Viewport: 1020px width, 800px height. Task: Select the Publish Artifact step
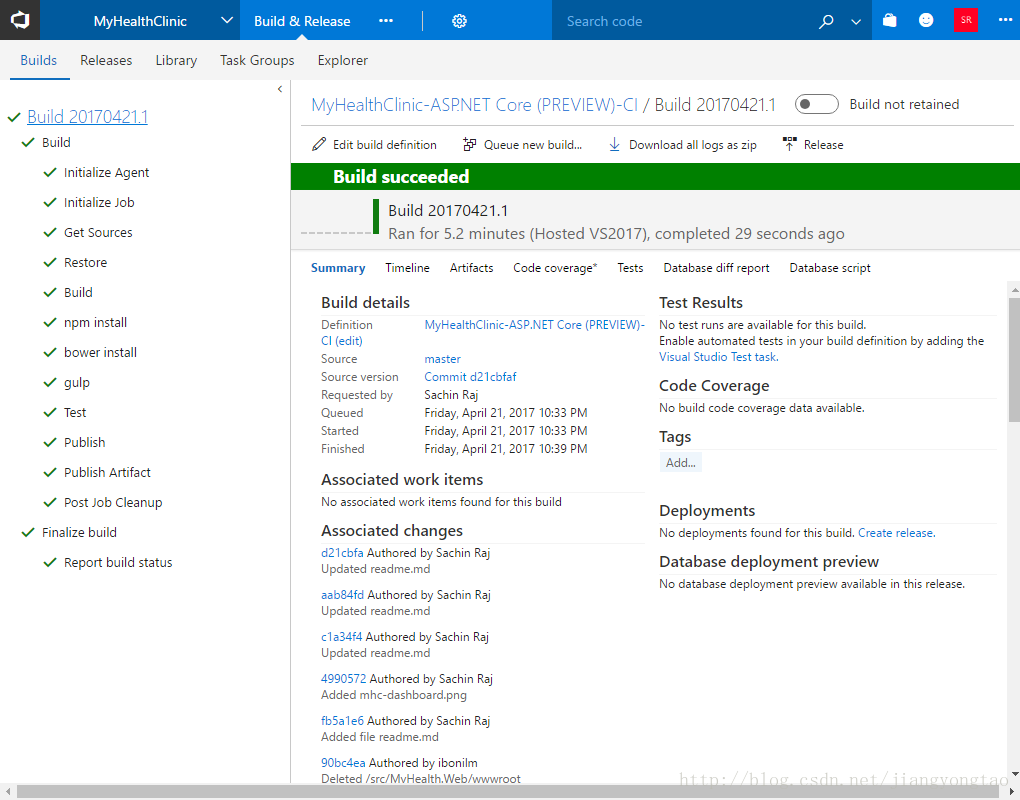pos(107,472)
